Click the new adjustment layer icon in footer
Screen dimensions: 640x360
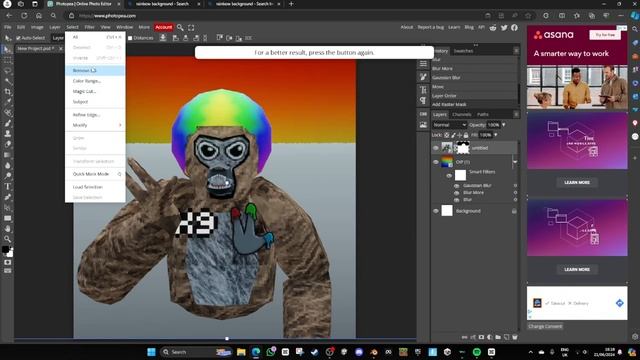pos(490,337)
